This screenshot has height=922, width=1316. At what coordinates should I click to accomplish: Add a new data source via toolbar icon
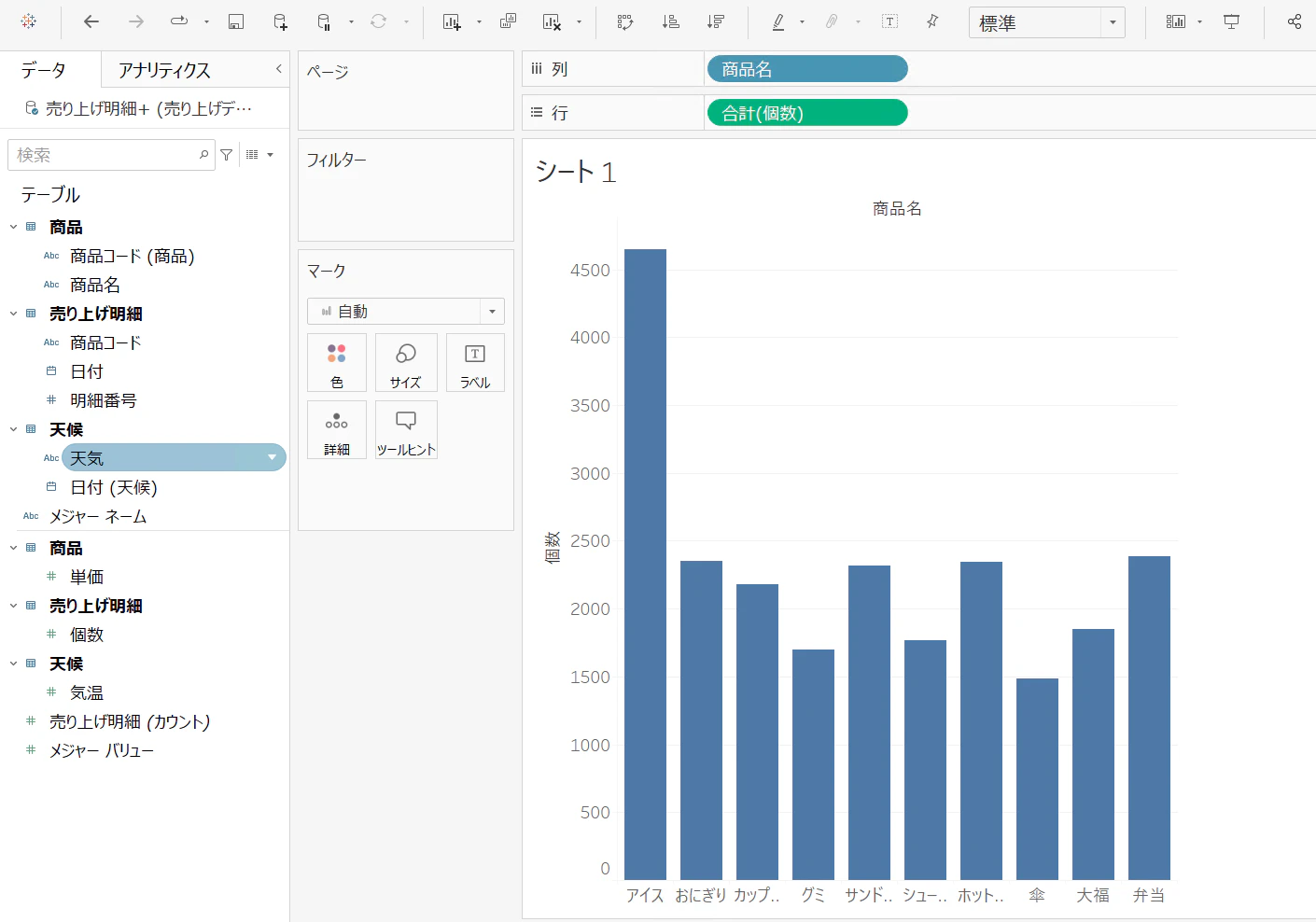tap(280, 21)
